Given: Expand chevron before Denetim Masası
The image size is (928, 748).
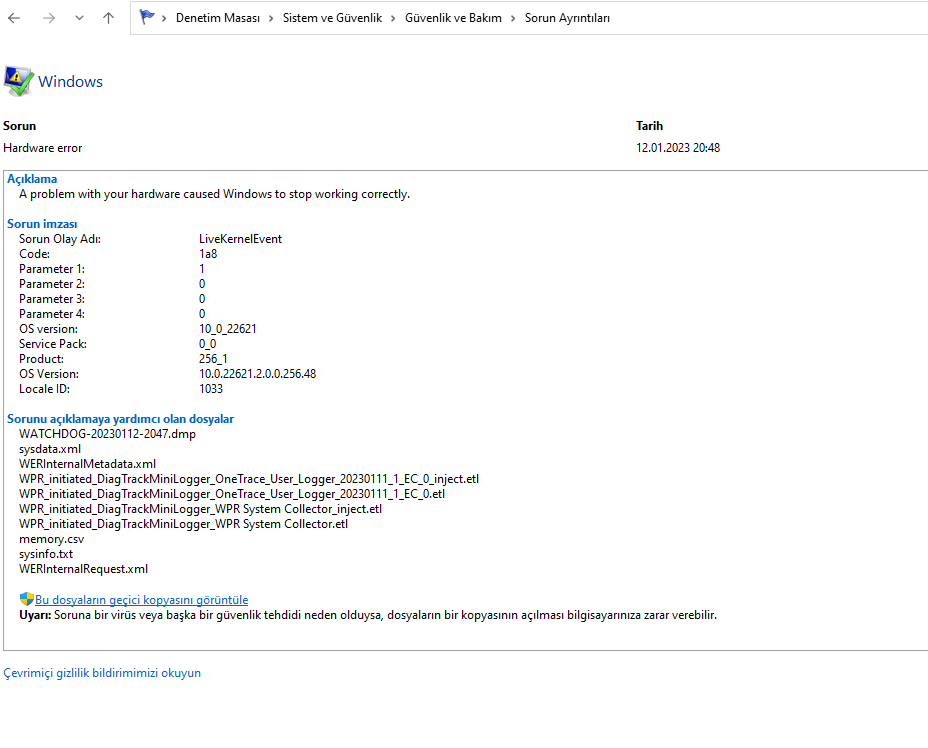Looking at the screenshot, I should [x=164, y=18].
